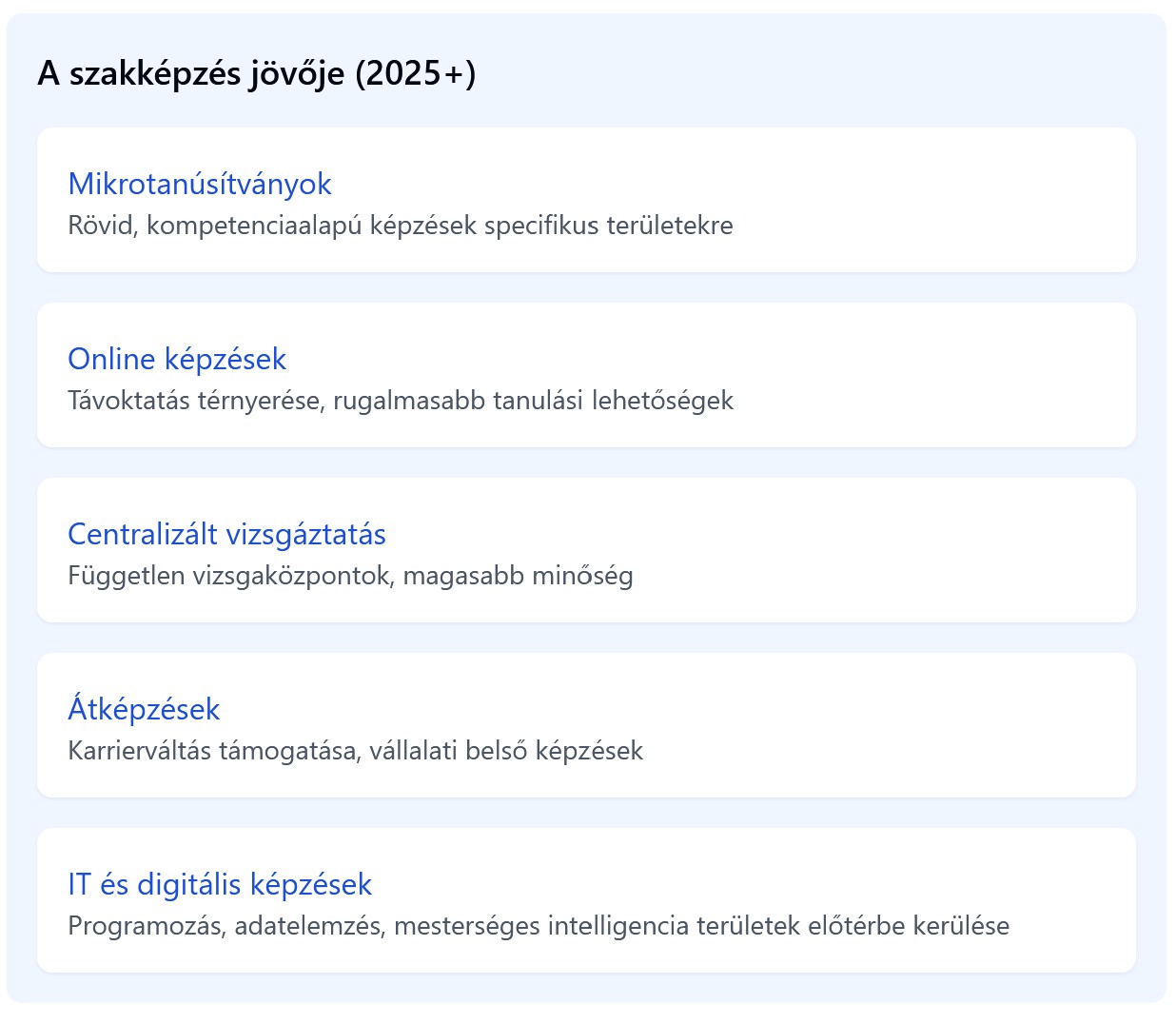Open the Mikrotanúsítványok link
This screenshot has height=1024, width=1176.
click(x=200, y=184)
